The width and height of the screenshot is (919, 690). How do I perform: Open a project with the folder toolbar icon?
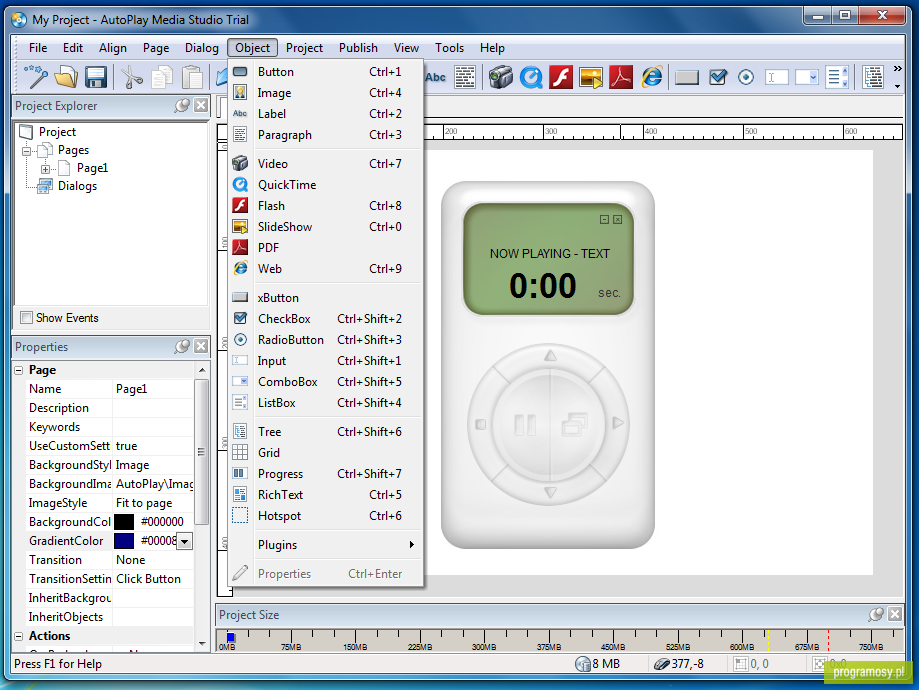(x=66, y=77)
